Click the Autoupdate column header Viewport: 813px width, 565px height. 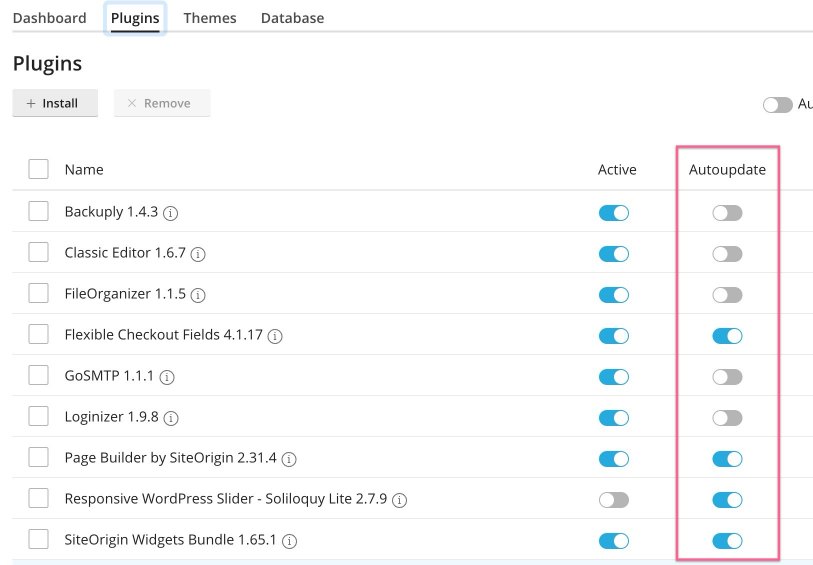click(x=727, y=170)
